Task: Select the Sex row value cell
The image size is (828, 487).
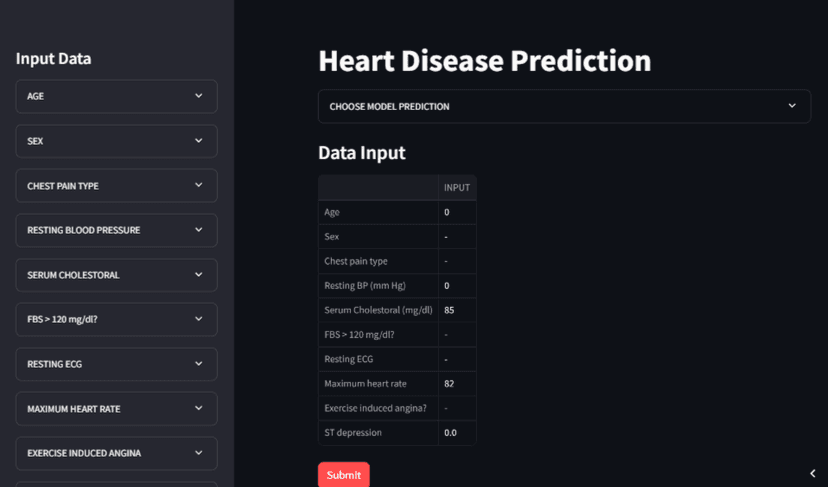Action: (x=457, y=237)
